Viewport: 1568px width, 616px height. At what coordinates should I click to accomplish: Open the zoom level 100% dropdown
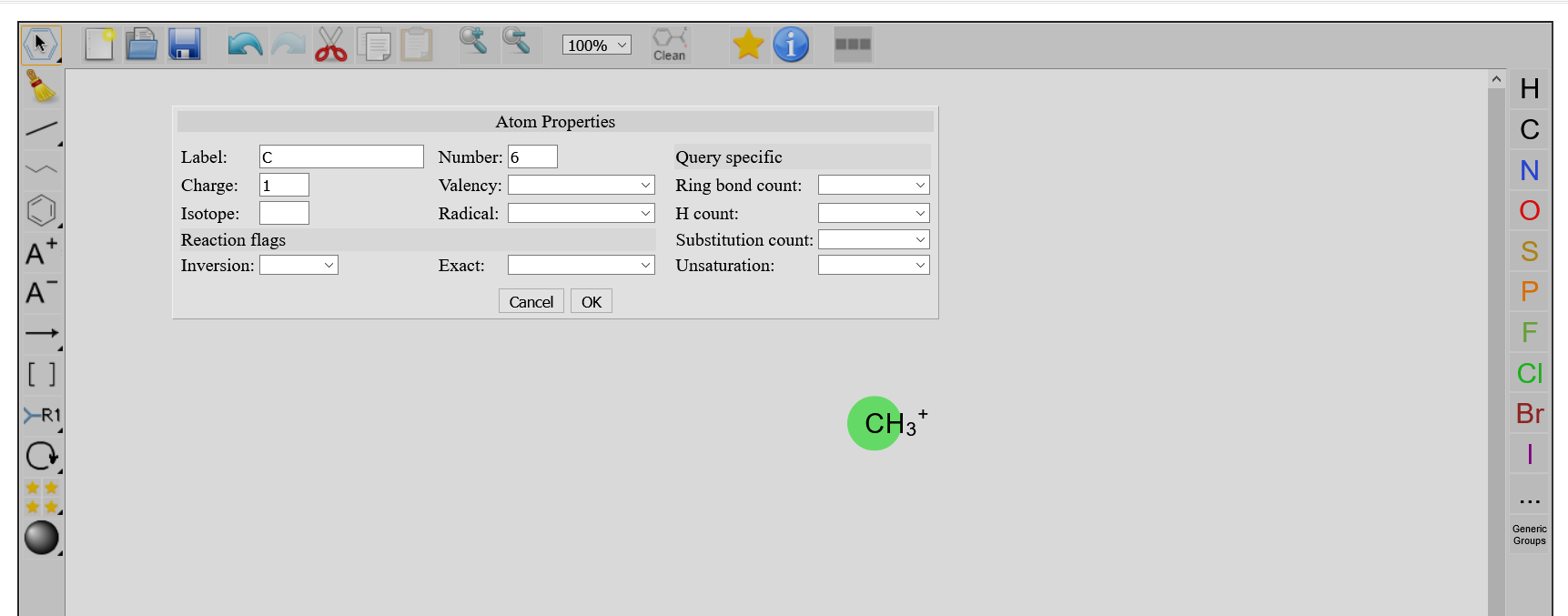click(596, 44)
